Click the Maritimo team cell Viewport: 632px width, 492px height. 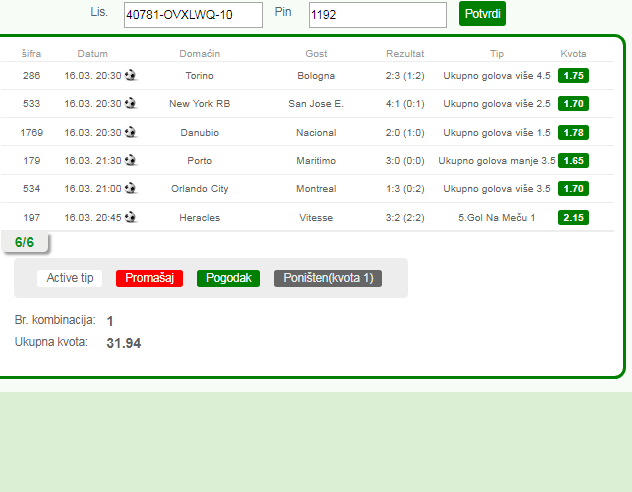click(x=316, y=160)
